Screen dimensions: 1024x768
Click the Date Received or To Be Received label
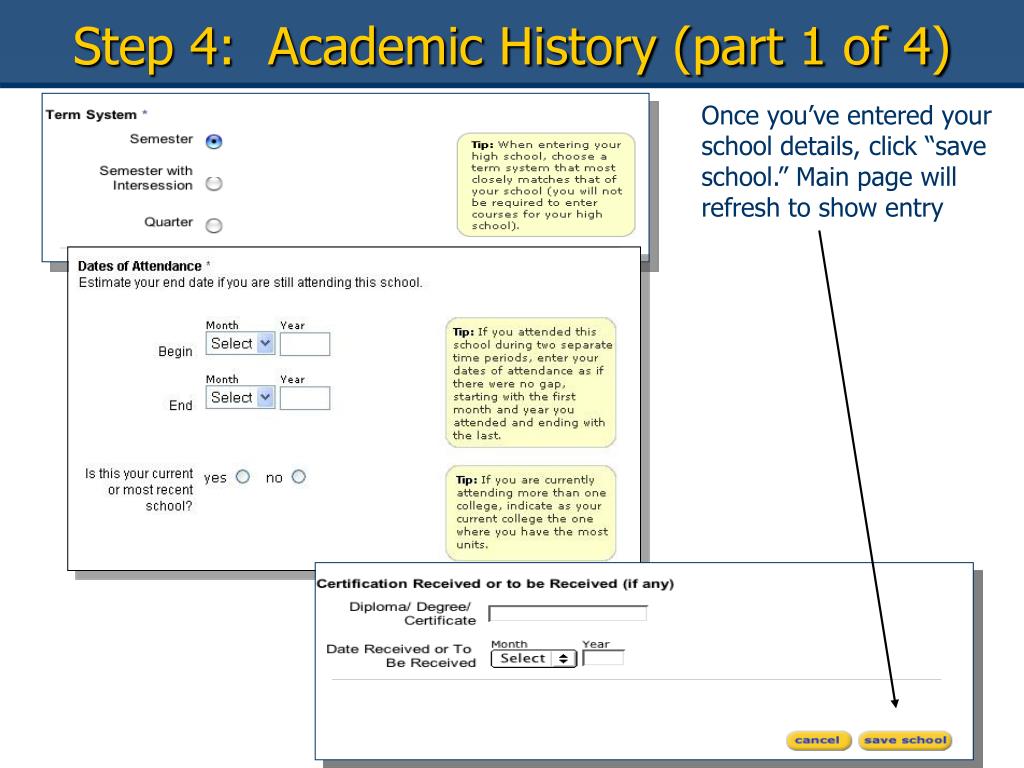(x=401, y=656)
